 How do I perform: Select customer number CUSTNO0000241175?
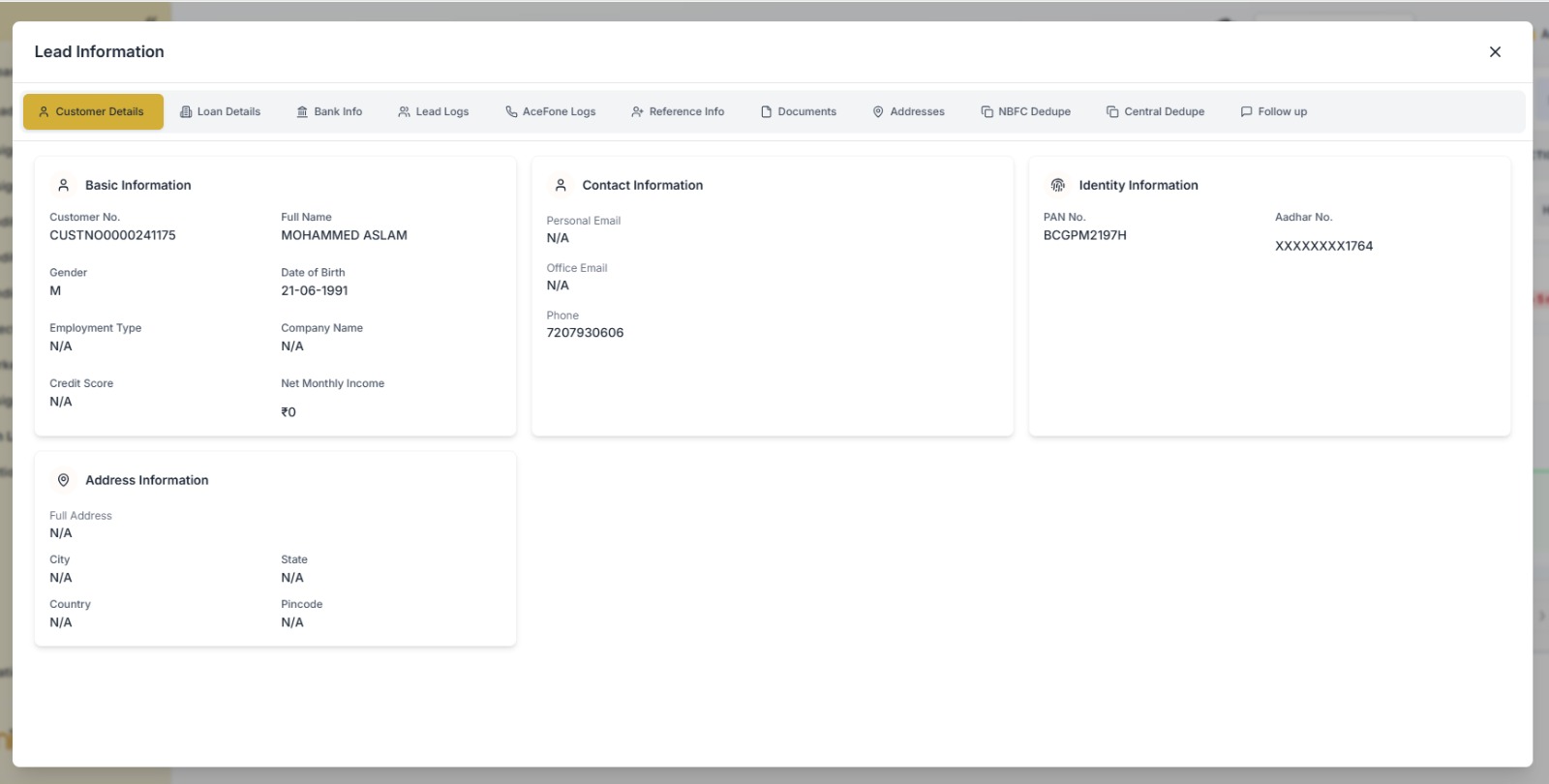(x=112, y=235)
